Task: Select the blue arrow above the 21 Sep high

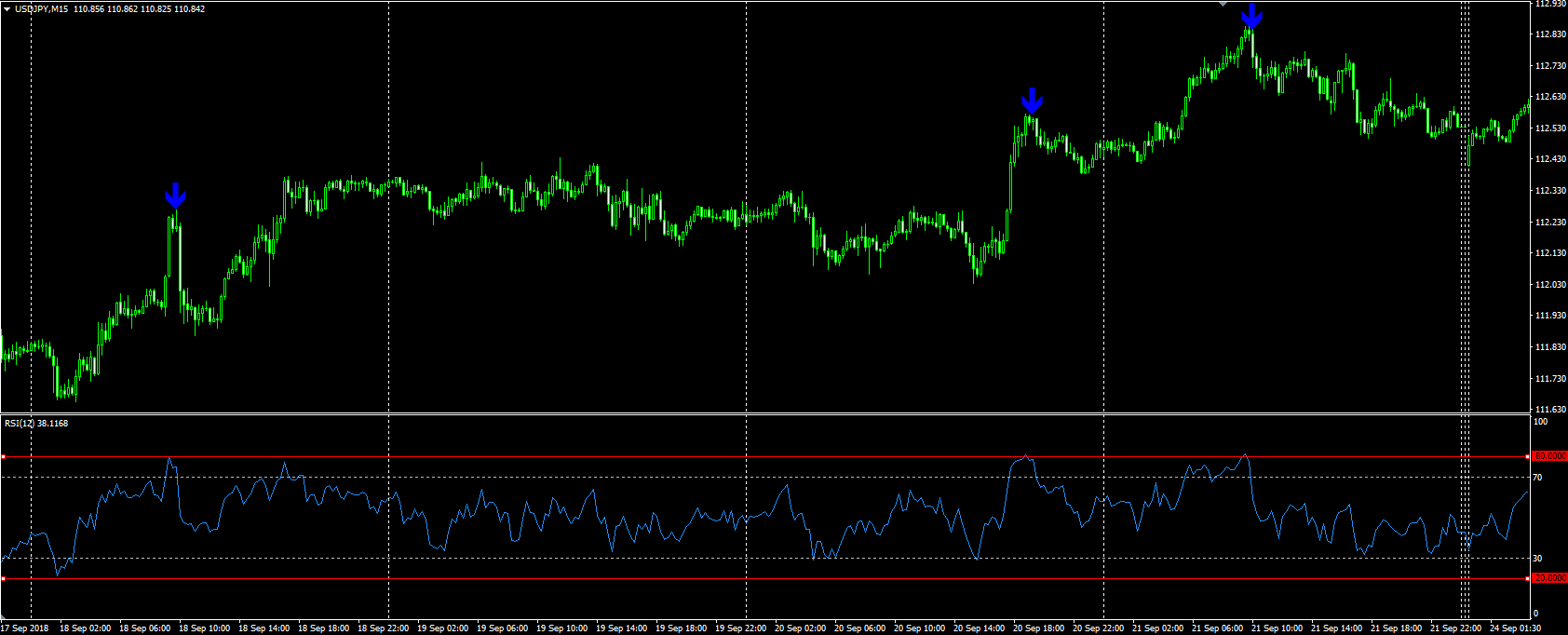Action: pos(1251,16)
